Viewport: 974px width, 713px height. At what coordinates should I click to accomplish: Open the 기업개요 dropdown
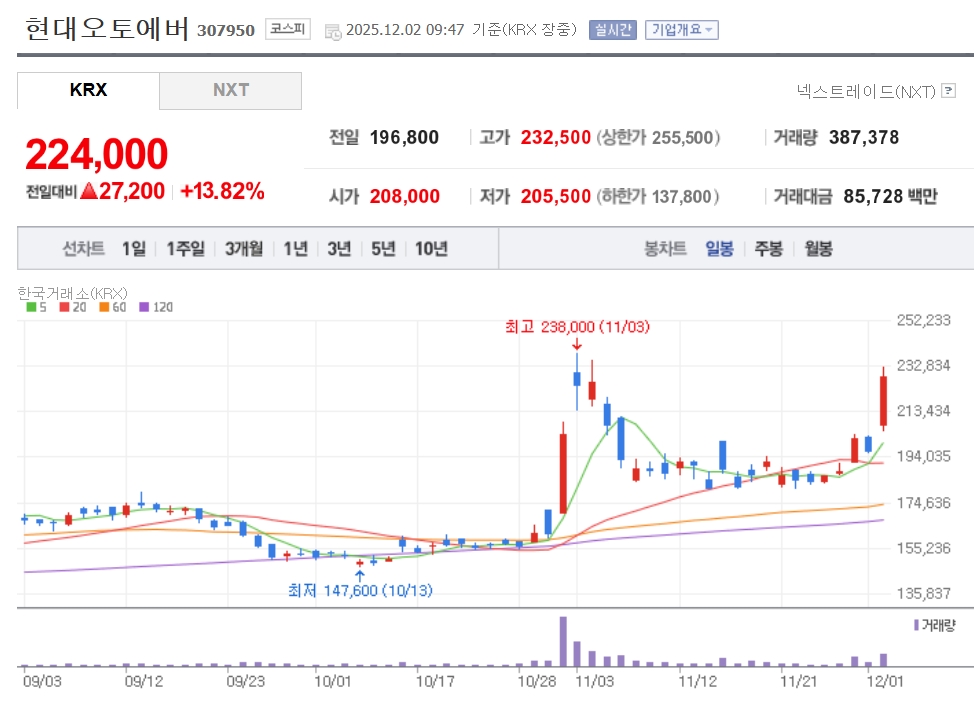point(681,30)
